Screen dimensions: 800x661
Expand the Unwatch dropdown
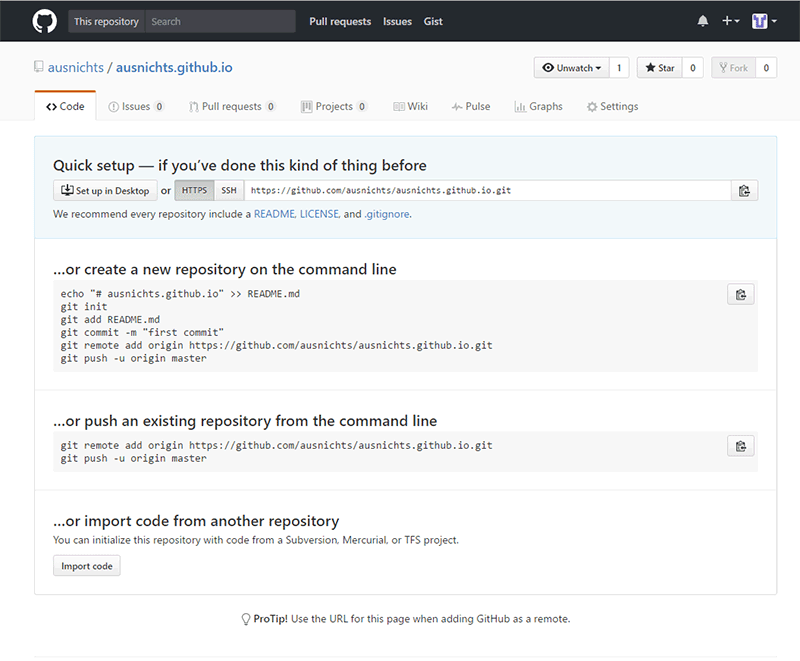click(571, 68)
